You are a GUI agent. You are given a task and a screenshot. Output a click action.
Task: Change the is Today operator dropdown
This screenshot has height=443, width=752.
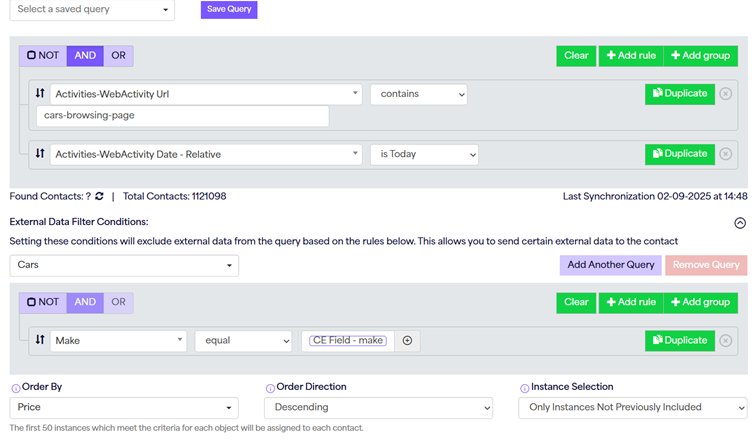point(424,154)
